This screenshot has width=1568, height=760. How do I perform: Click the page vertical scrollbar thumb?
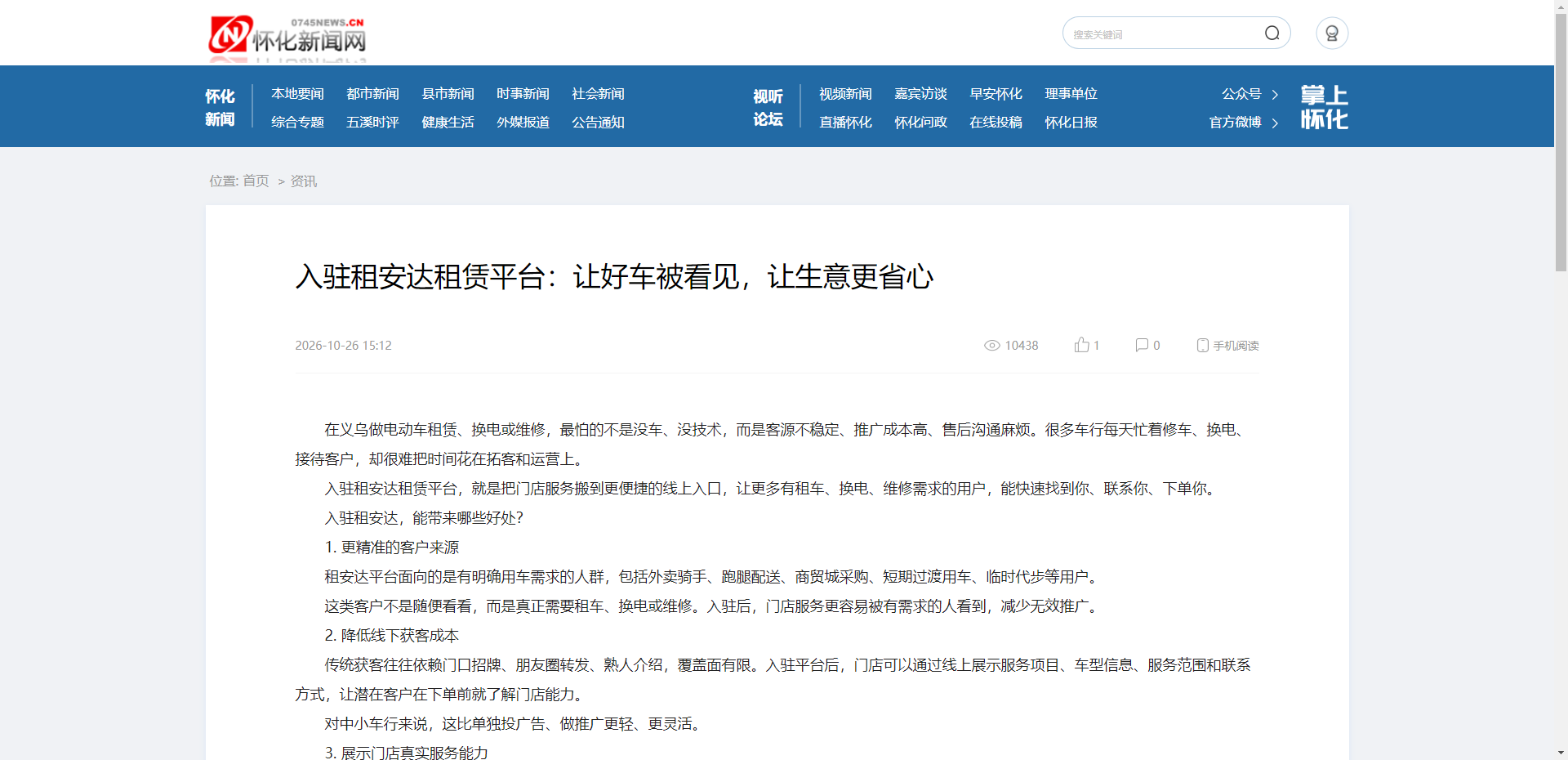(1561, 141)
